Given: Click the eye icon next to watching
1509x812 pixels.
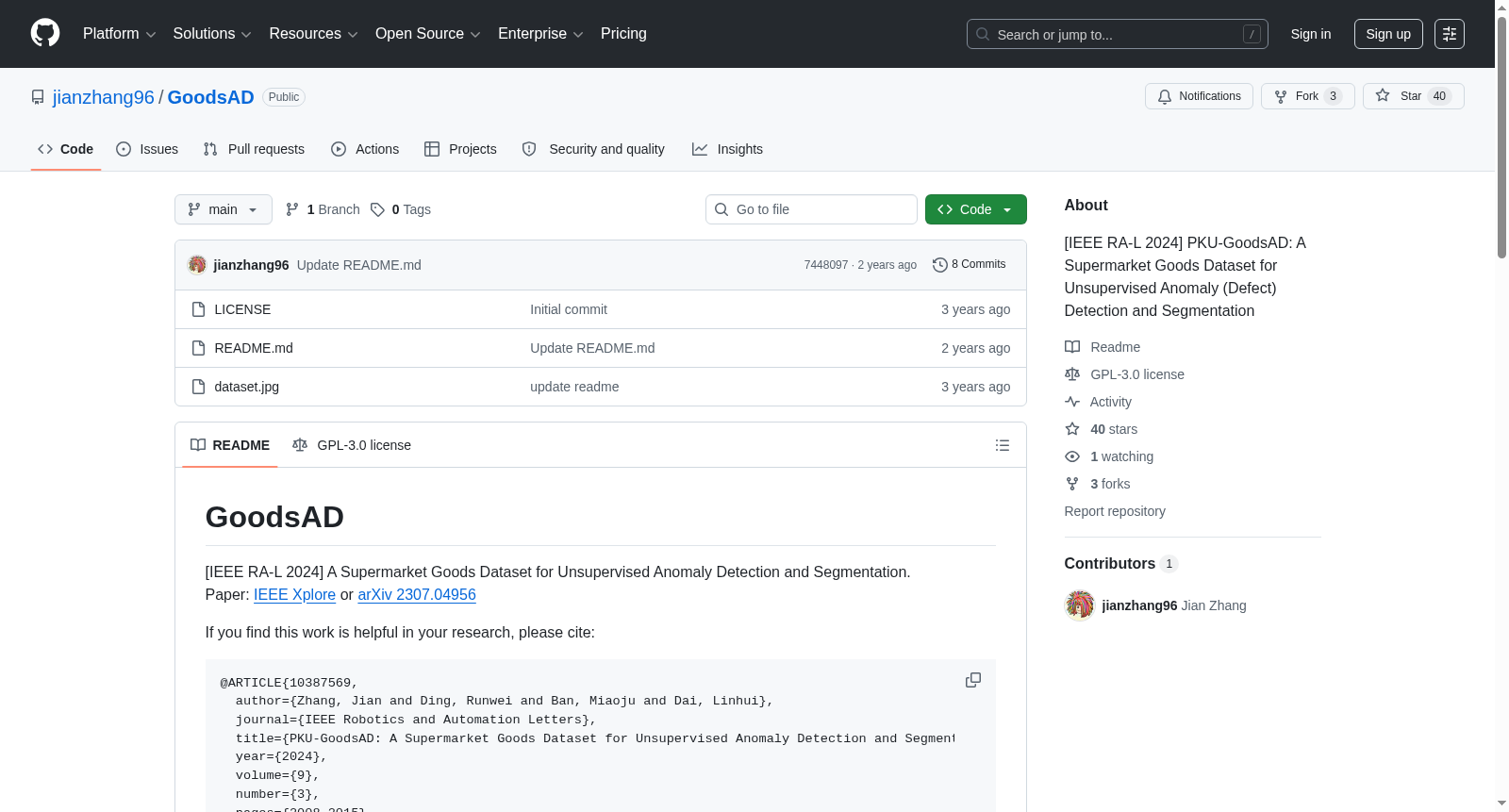Looking at the screenshot, I should tap(1072, 456).
